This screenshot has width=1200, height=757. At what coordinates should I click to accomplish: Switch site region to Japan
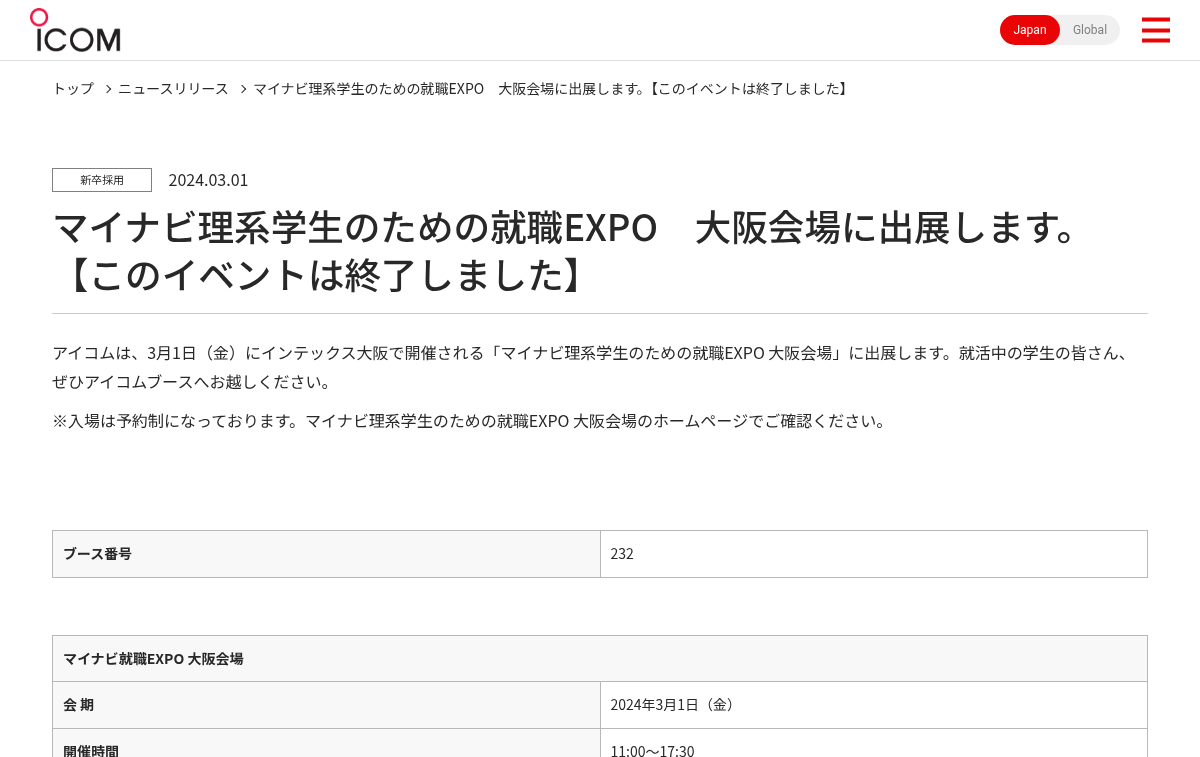[1030, 30]
